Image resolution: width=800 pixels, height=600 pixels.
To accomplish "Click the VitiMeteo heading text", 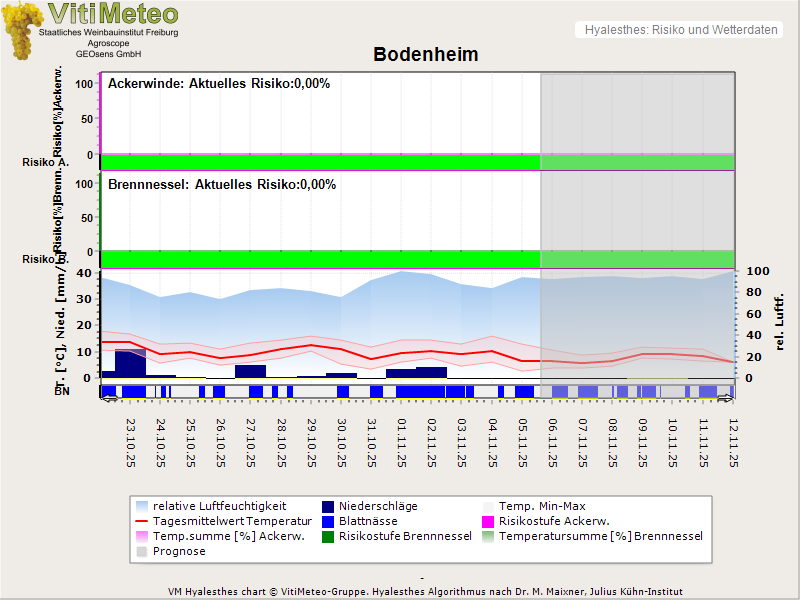I will pyautogui.click(x=113, y=14).
